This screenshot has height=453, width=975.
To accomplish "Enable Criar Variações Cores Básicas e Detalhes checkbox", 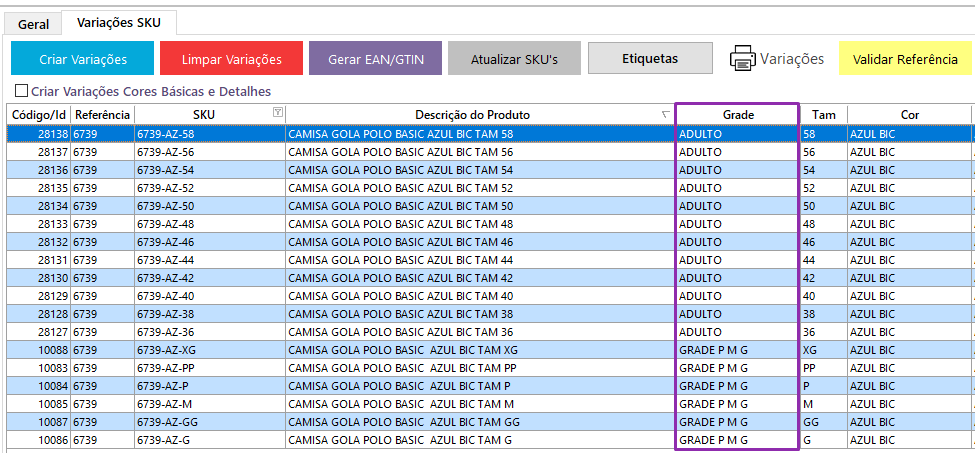I will click(x=21, y=92).
